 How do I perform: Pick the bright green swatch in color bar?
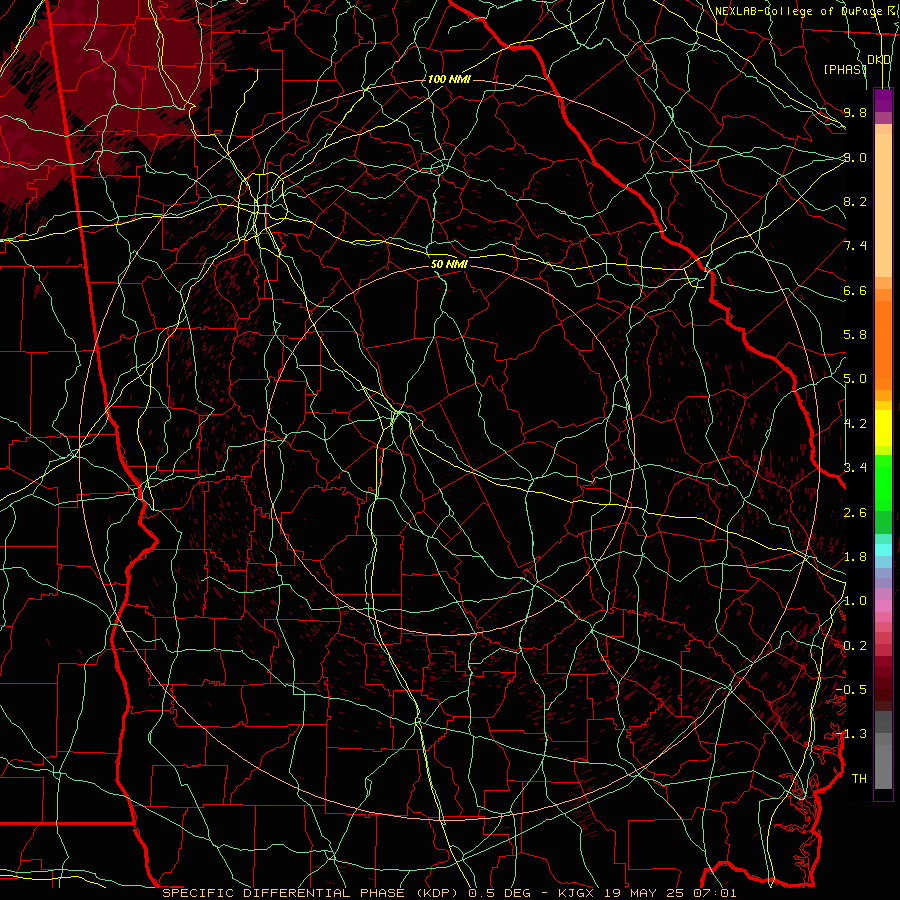(883, 484)
